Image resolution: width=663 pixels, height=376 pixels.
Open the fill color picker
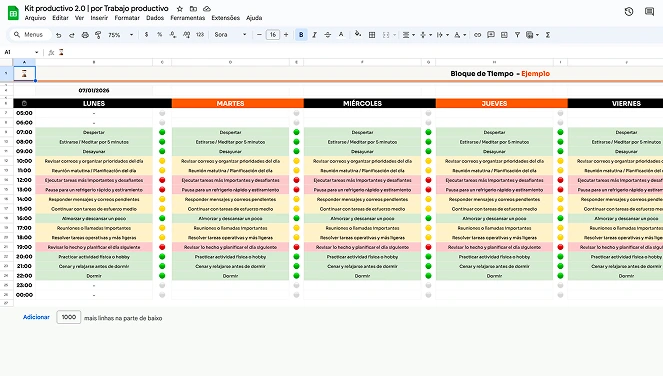pyautogui.click(x=358, y=35)
